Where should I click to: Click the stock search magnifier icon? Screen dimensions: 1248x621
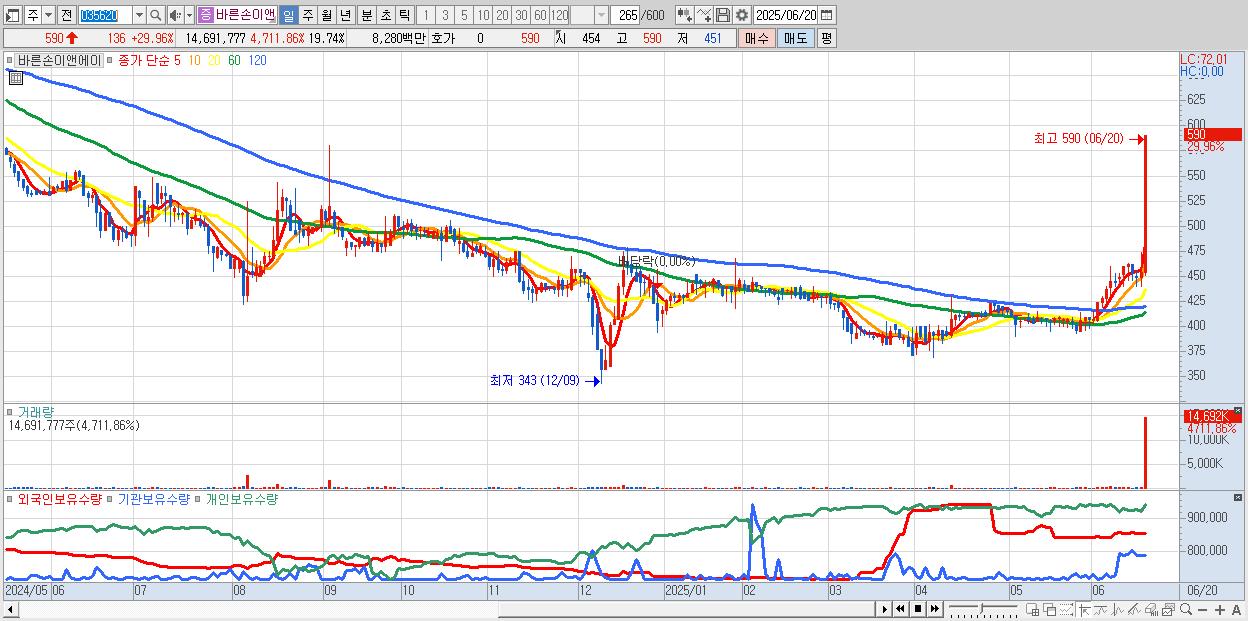[x=155, y=15]
